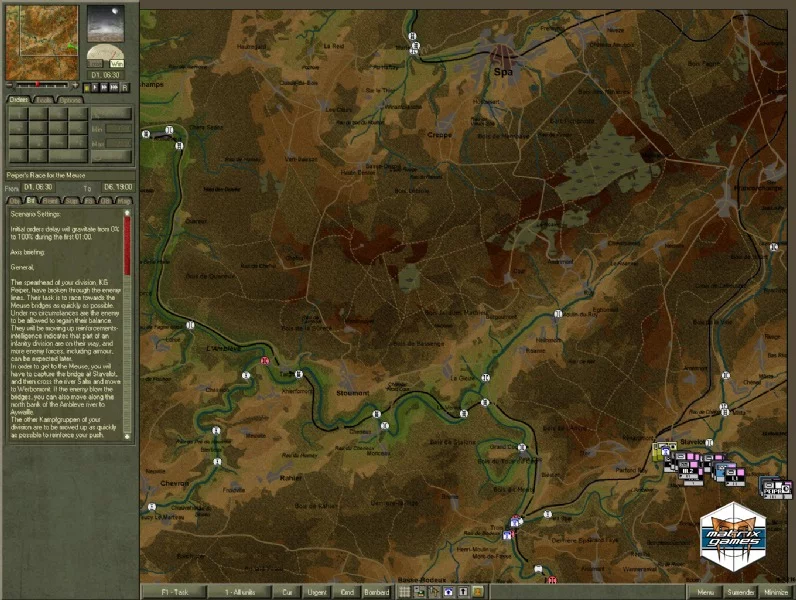Toggle the map grid overlay icon

(x=405, y=591)
